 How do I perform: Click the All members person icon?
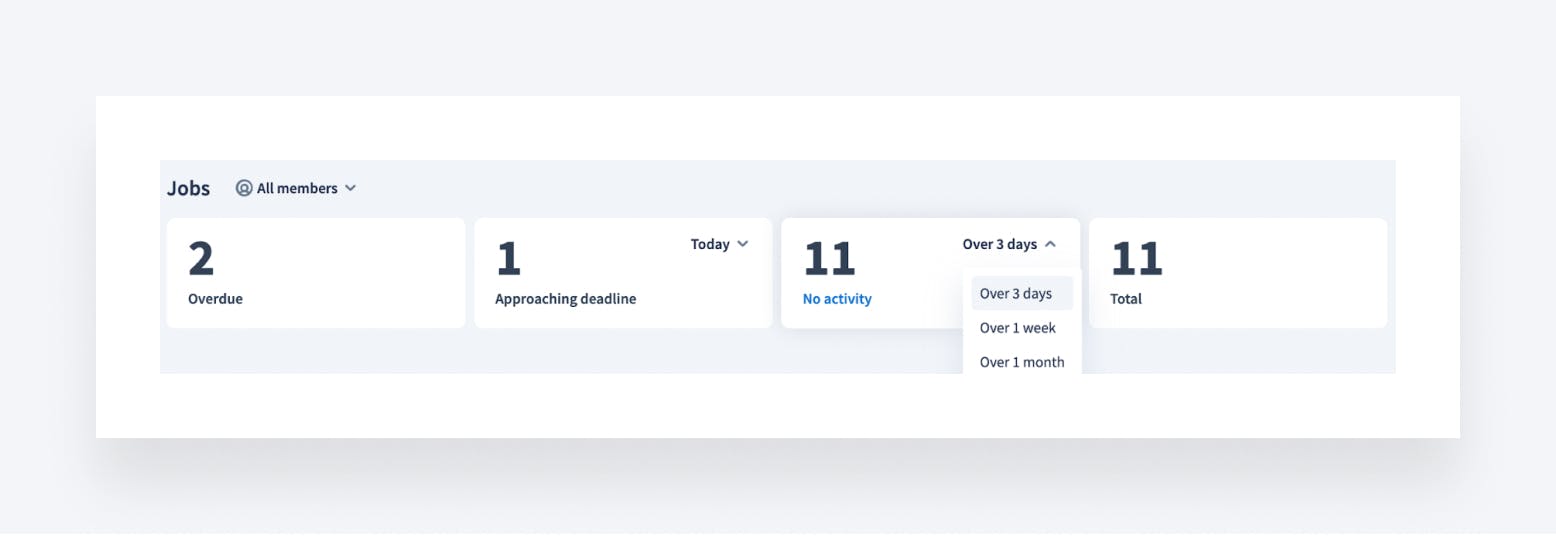click(x=244, y=188)
